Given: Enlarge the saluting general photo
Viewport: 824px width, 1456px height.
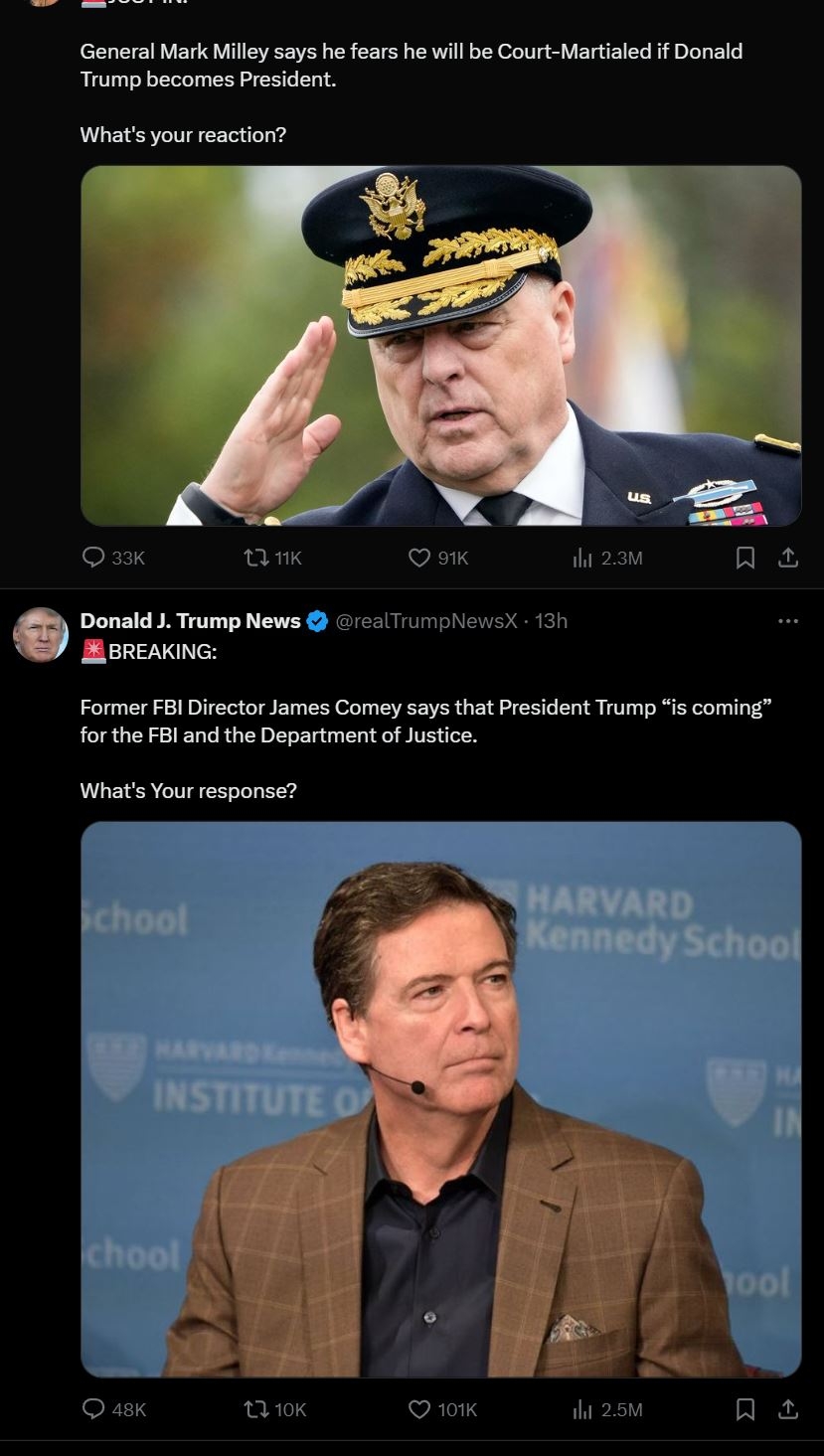Looking at the screenshot, I should [440, 346].
